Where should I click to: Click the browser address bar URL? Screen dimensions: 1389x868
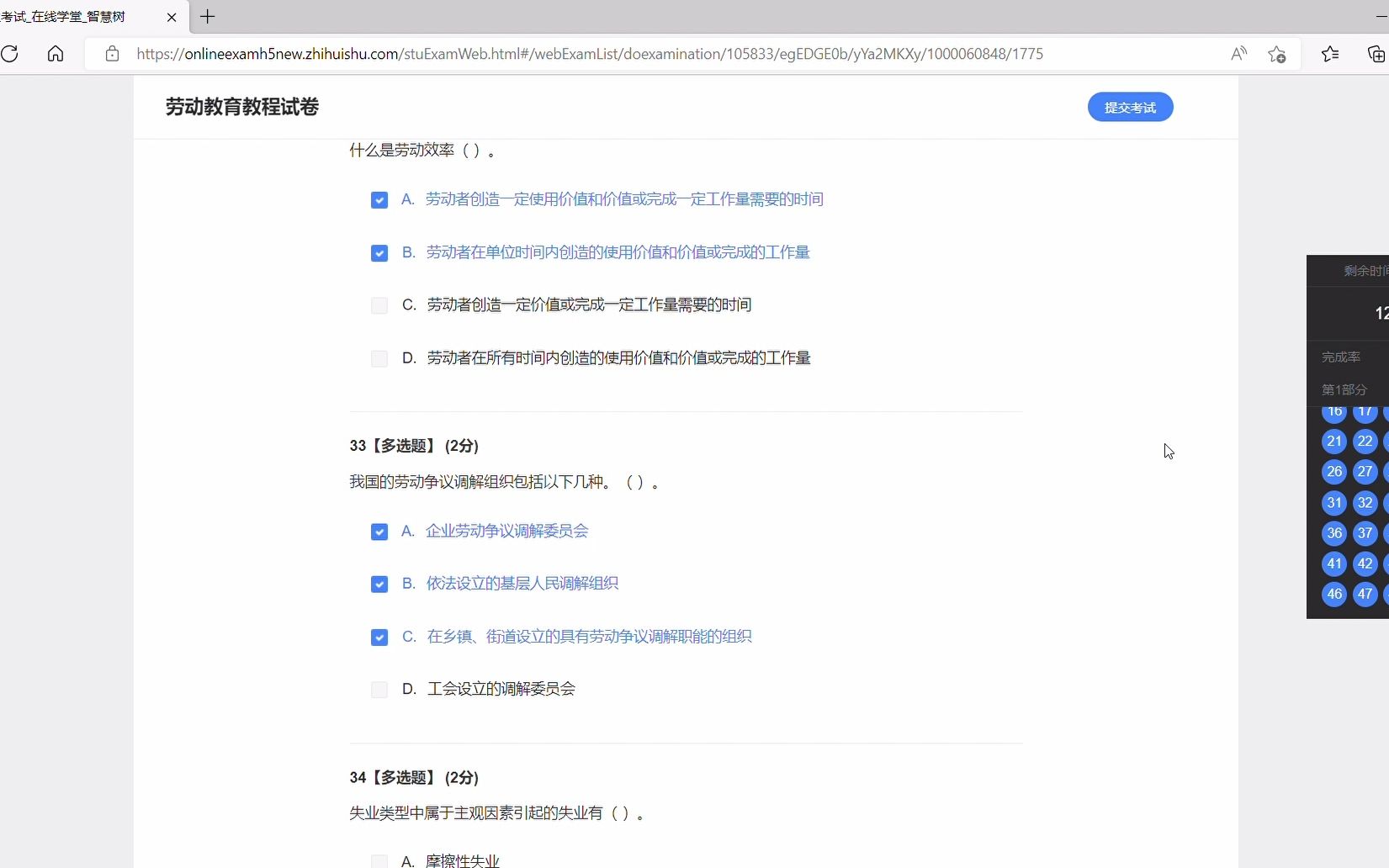pos(589,54)
